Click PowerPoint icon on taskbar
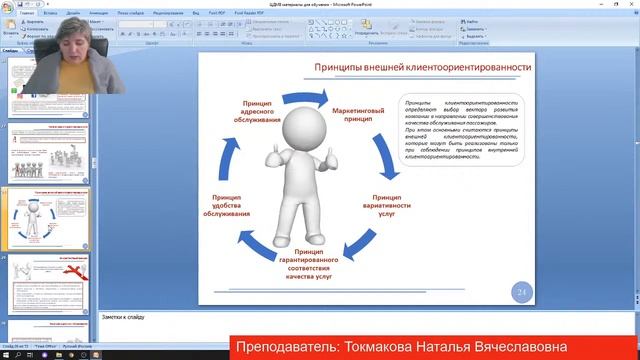Viewport: 640px width, 360px height. tap(96, 355)
